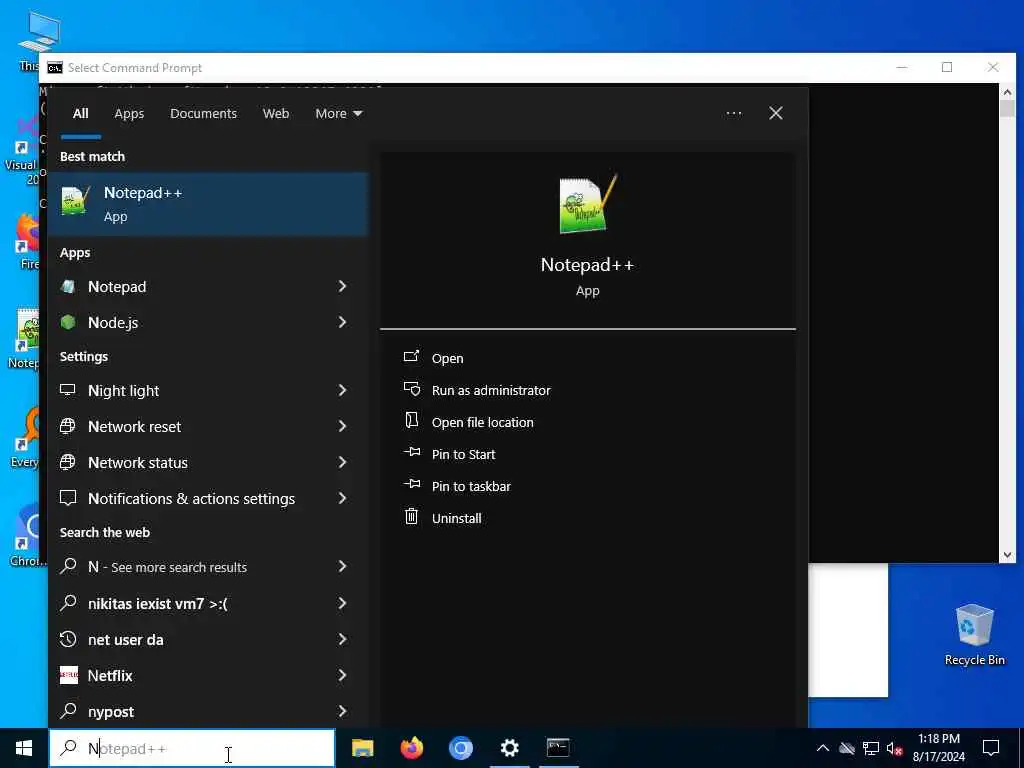Expand the More filter dropdown

338,114
